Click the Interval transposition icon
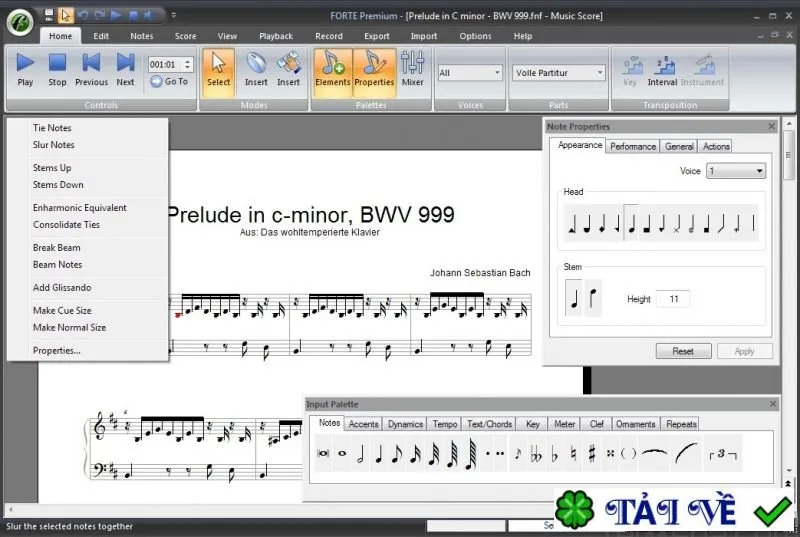Image resolution: width=800 pixels, height=537 pixels. click(662, 71)
